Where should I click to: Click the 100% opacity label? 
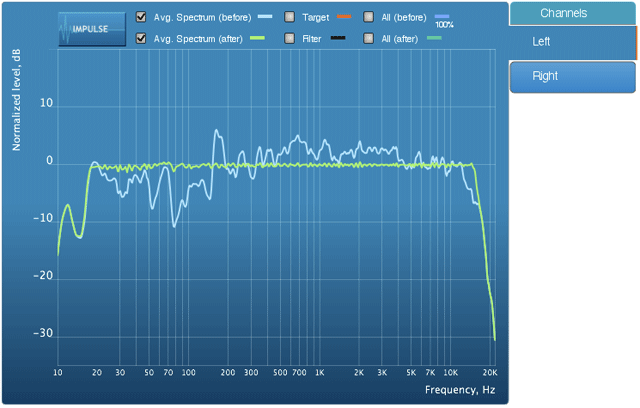[x=444, y=25]
